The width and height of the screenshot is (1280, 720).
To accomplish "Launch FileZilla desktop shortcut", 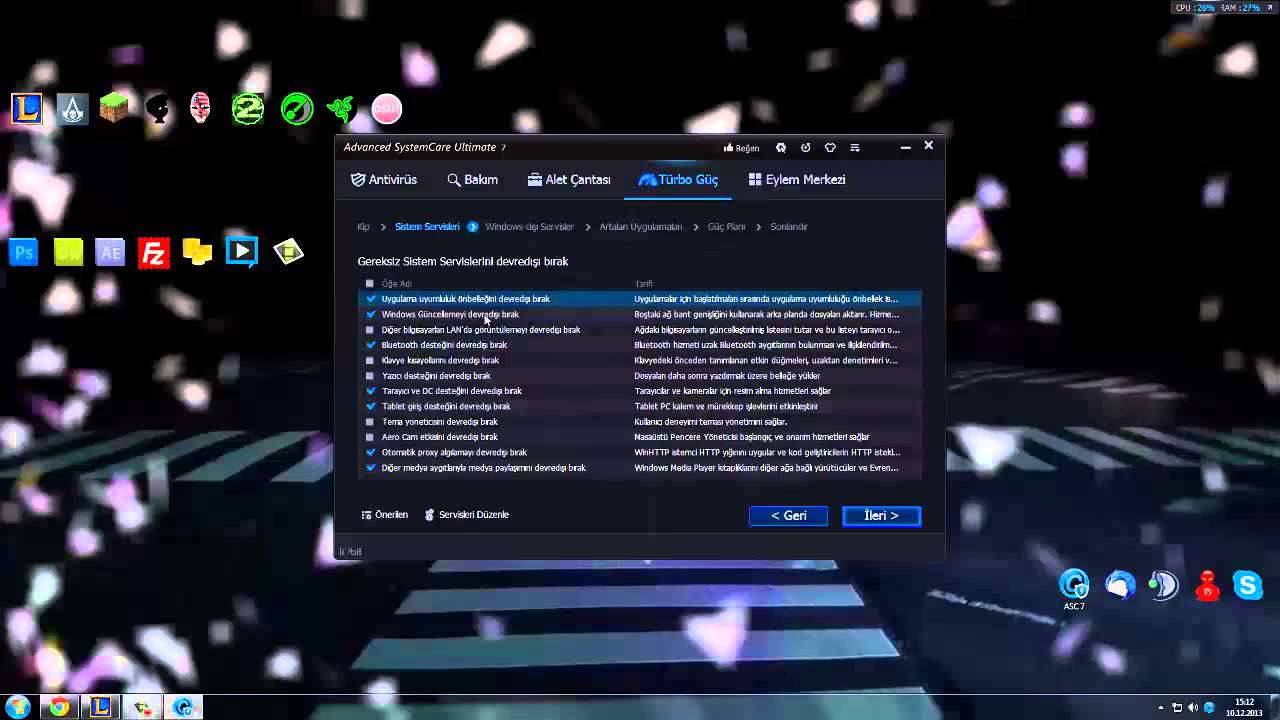I will [x=154, y=252].
